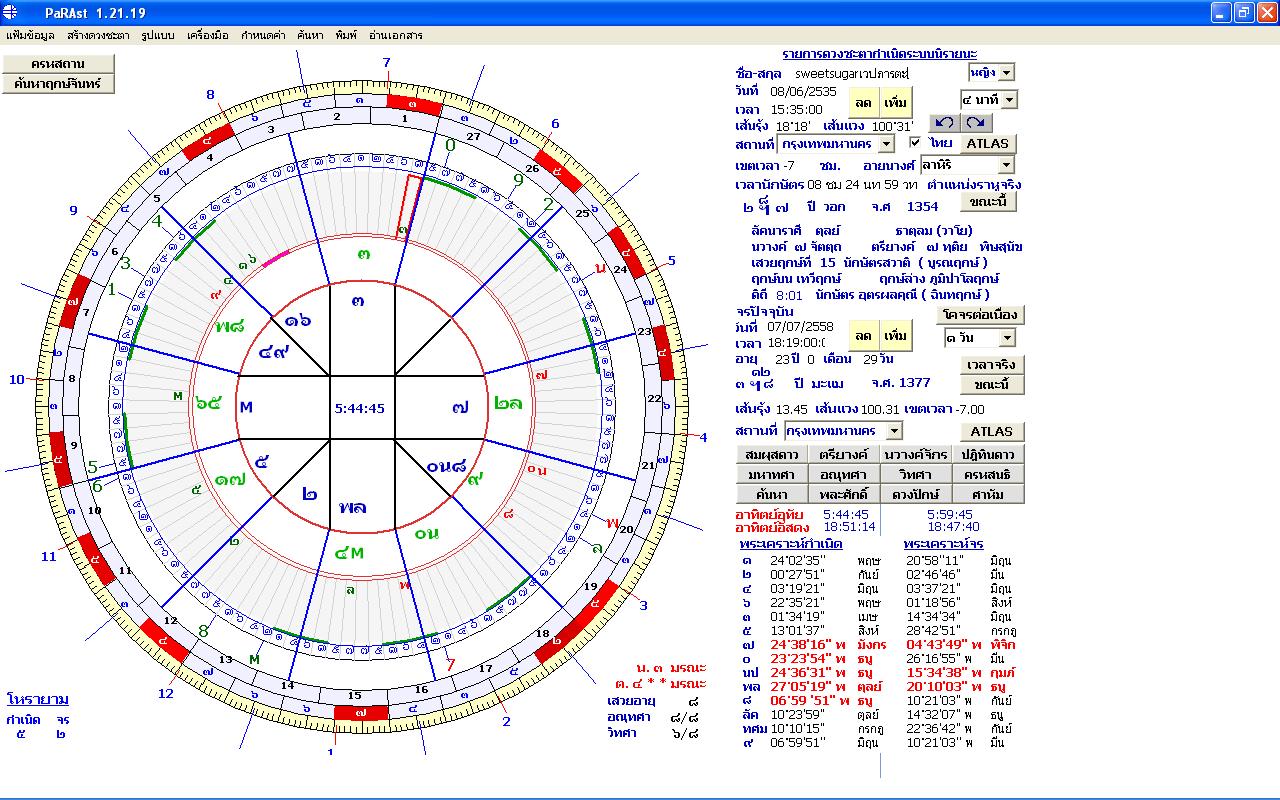Click the ดวงปักษ์ button
Image resolution: width=1280 pixels, height=800 pixels.
pyautogui.click(x=915, y=494)
